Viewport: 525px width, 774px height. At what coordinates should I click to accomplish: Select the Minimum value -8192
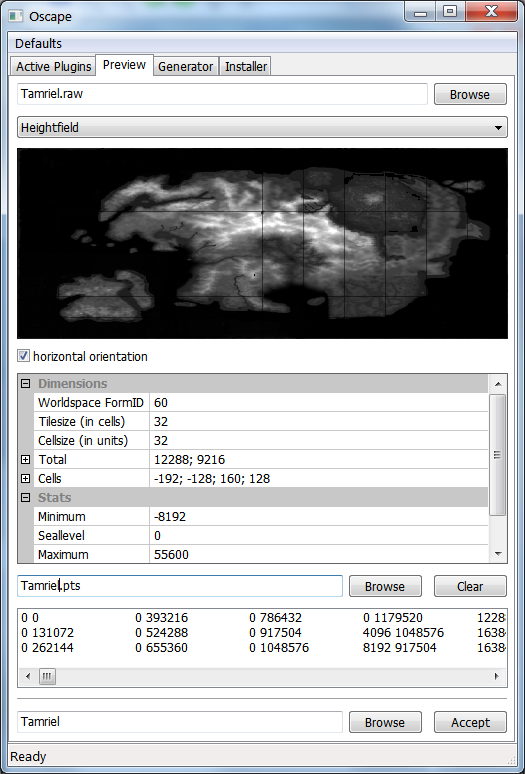[x=319, y=517]
